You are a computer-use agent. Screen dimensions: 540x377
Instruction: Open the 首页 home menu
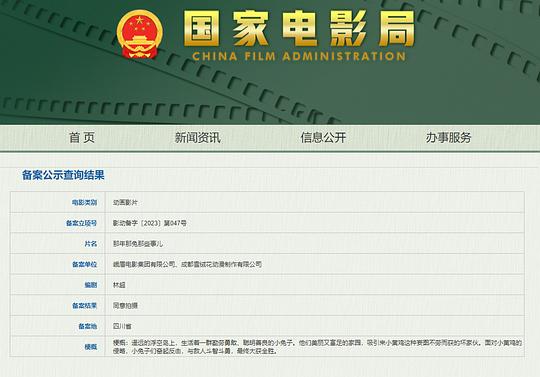[x=82, y=138]
